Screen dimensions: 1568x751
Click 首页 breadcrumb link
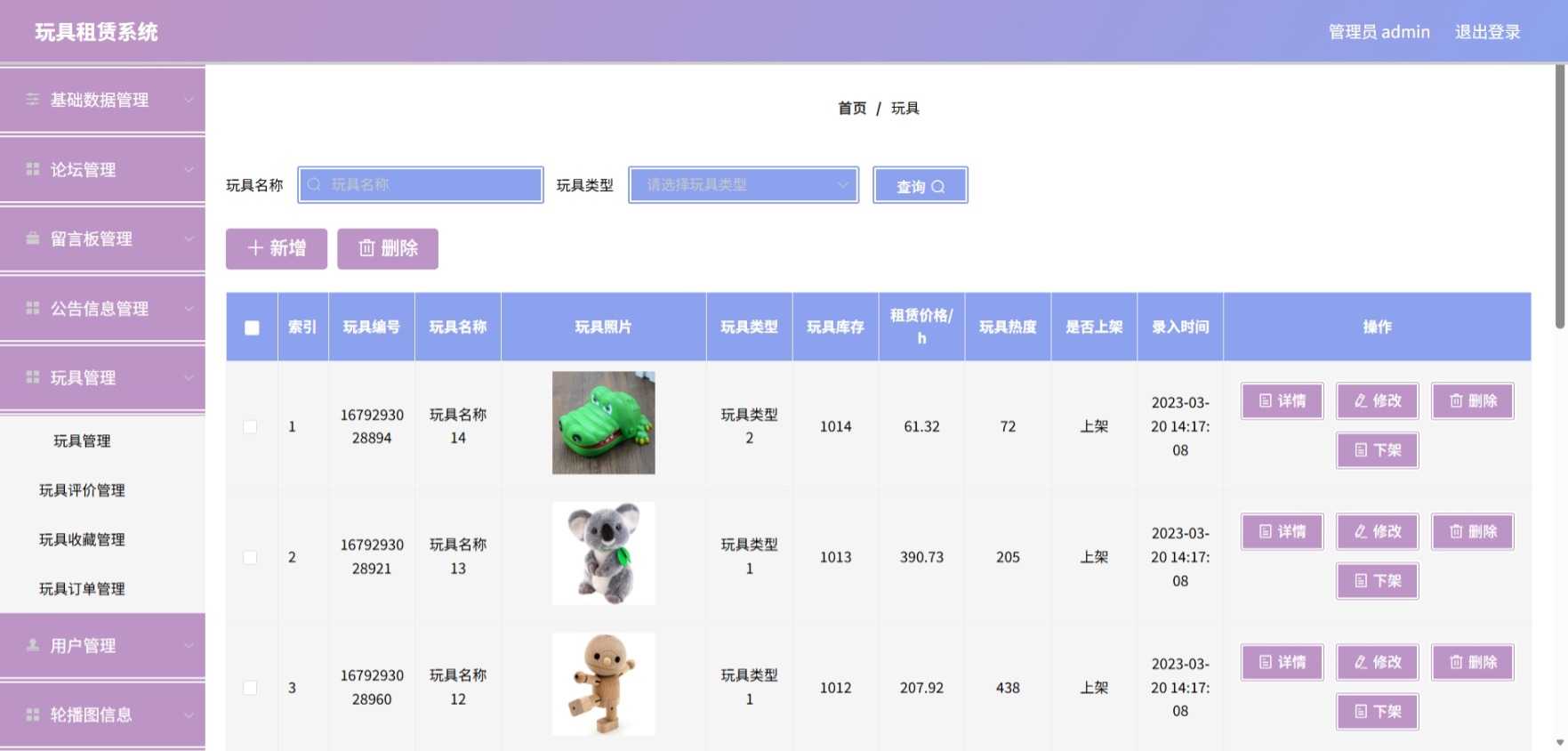tap(852, 108)
